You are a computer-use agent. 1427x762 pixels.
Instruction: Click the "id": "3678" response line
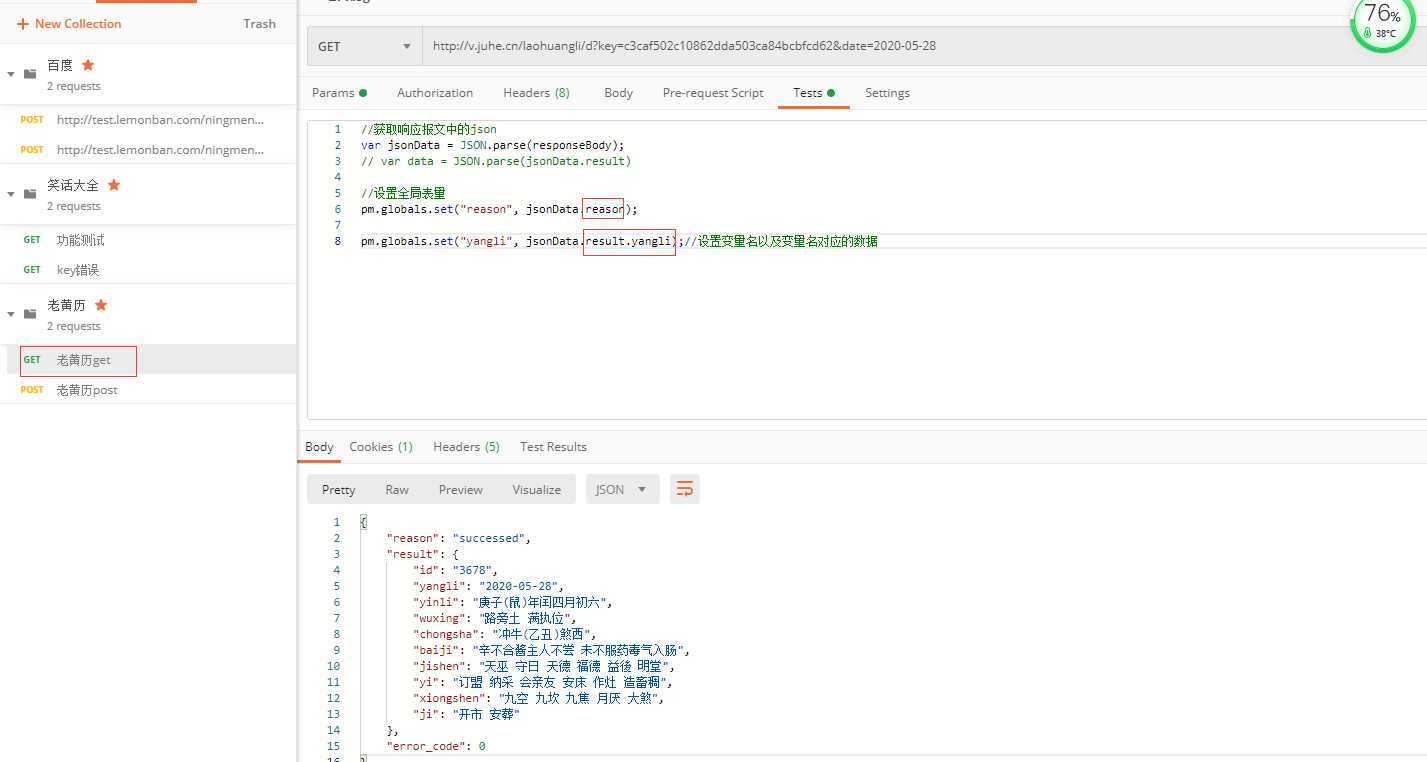pos(455,570)
